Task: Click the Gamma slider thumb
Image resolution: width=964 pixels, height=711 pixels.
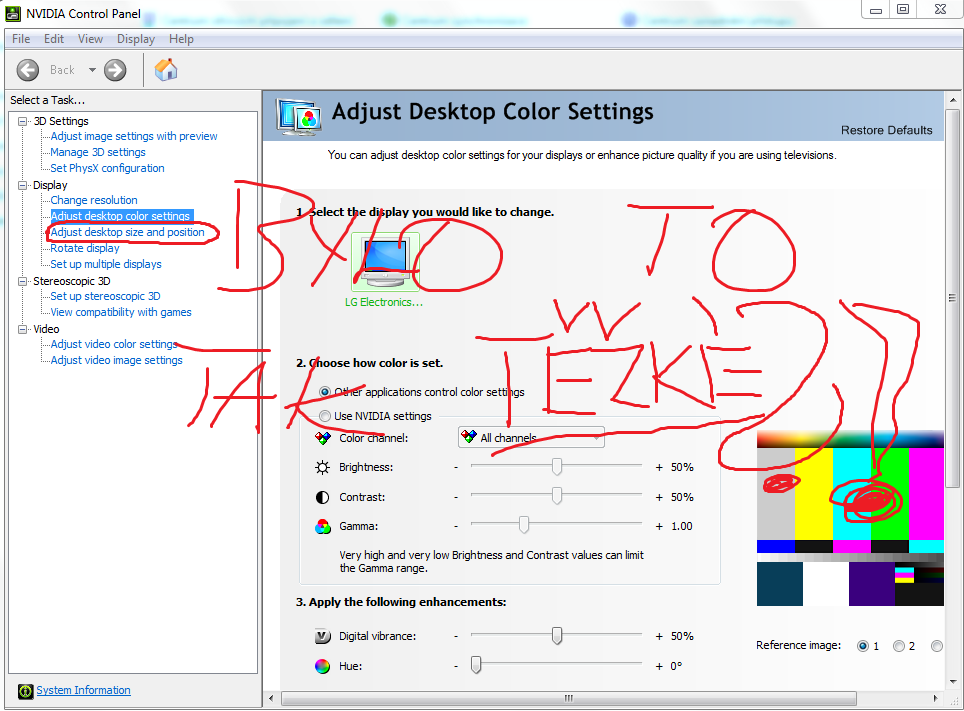Action: (523, 526)
